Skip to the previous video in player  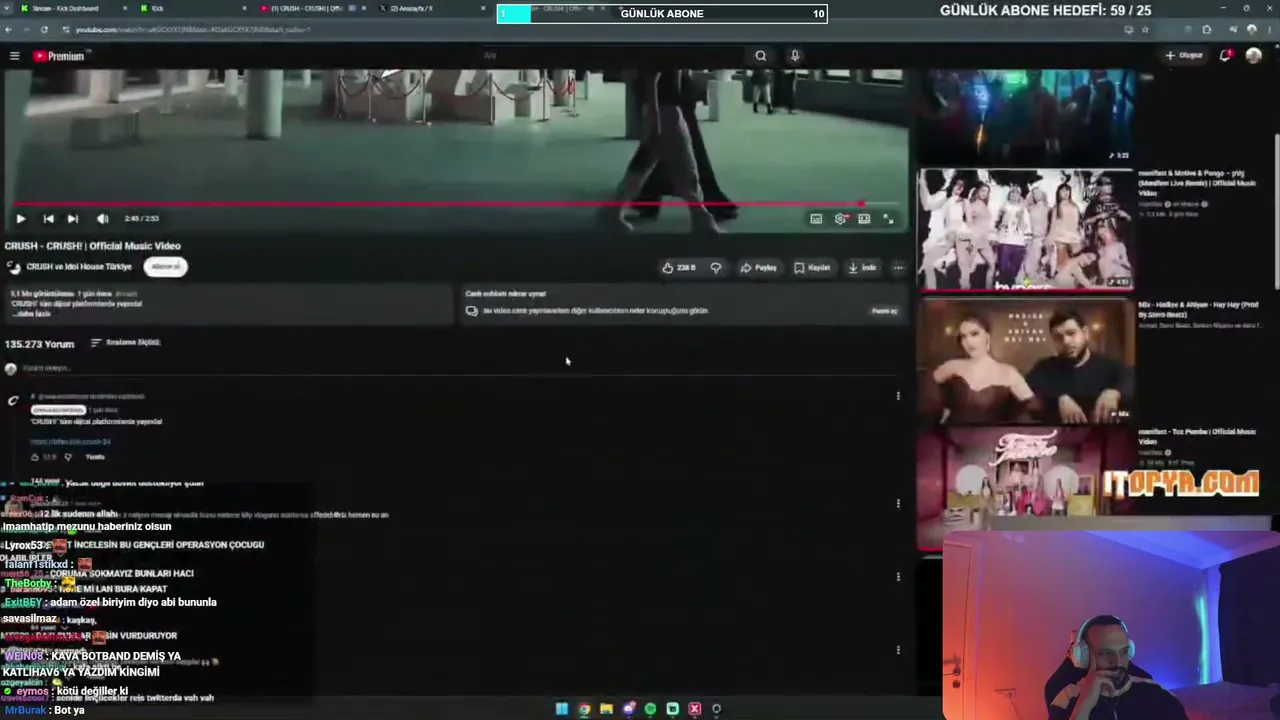(48, 218)
